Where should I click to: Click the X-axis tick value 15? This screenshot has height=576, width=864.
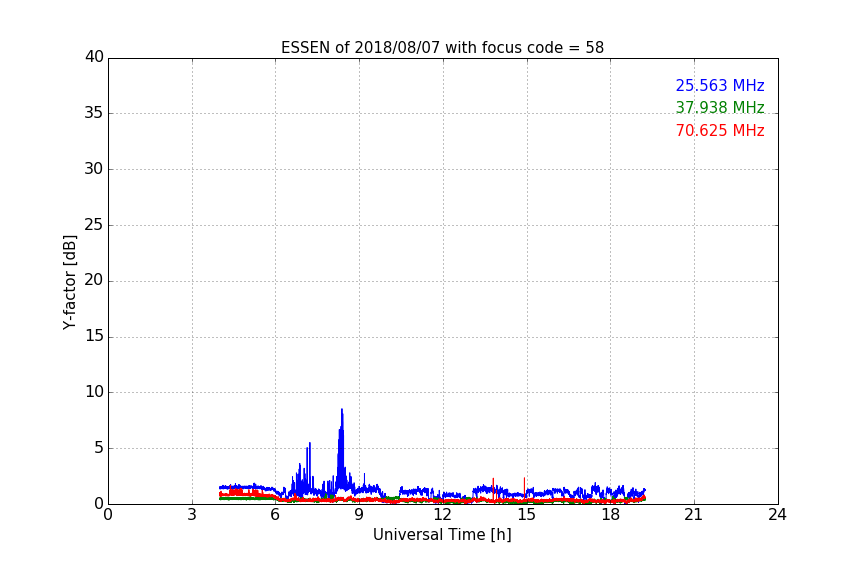(527, 515)
